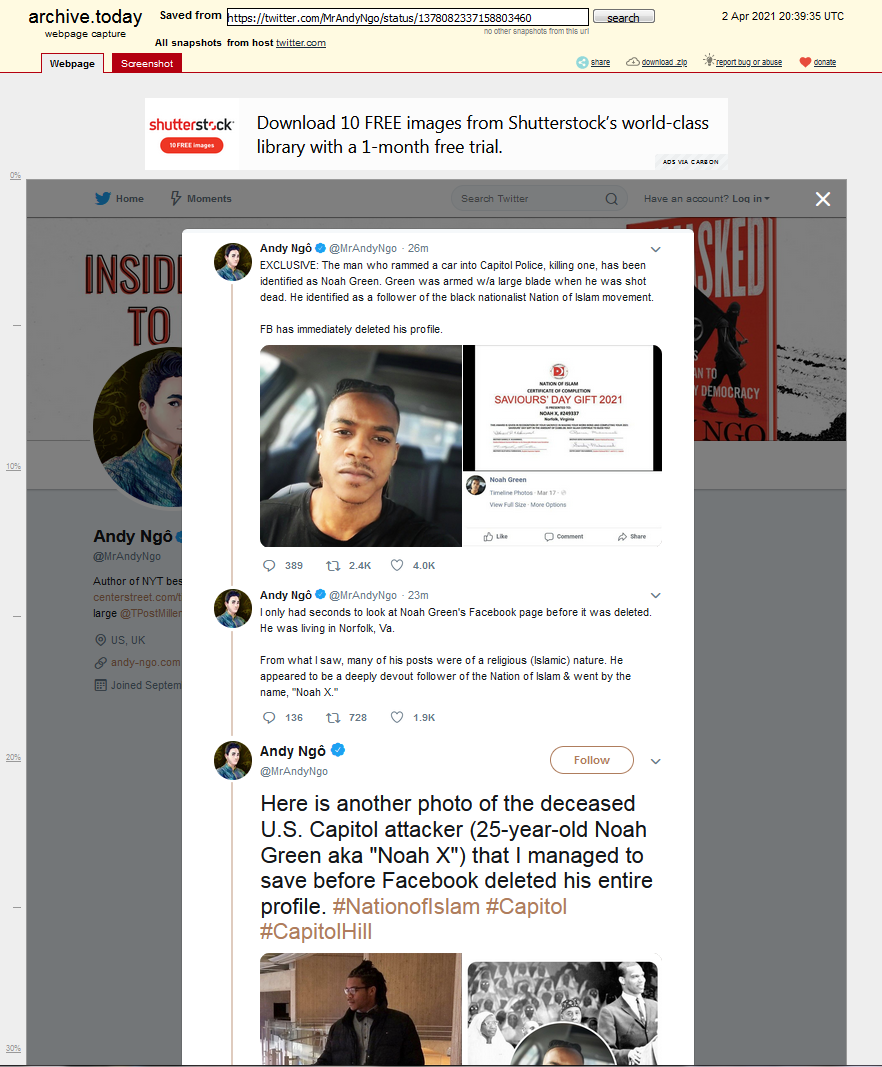
Task: Expand the first tweet's options chevron
Action: tap(656, 249)
